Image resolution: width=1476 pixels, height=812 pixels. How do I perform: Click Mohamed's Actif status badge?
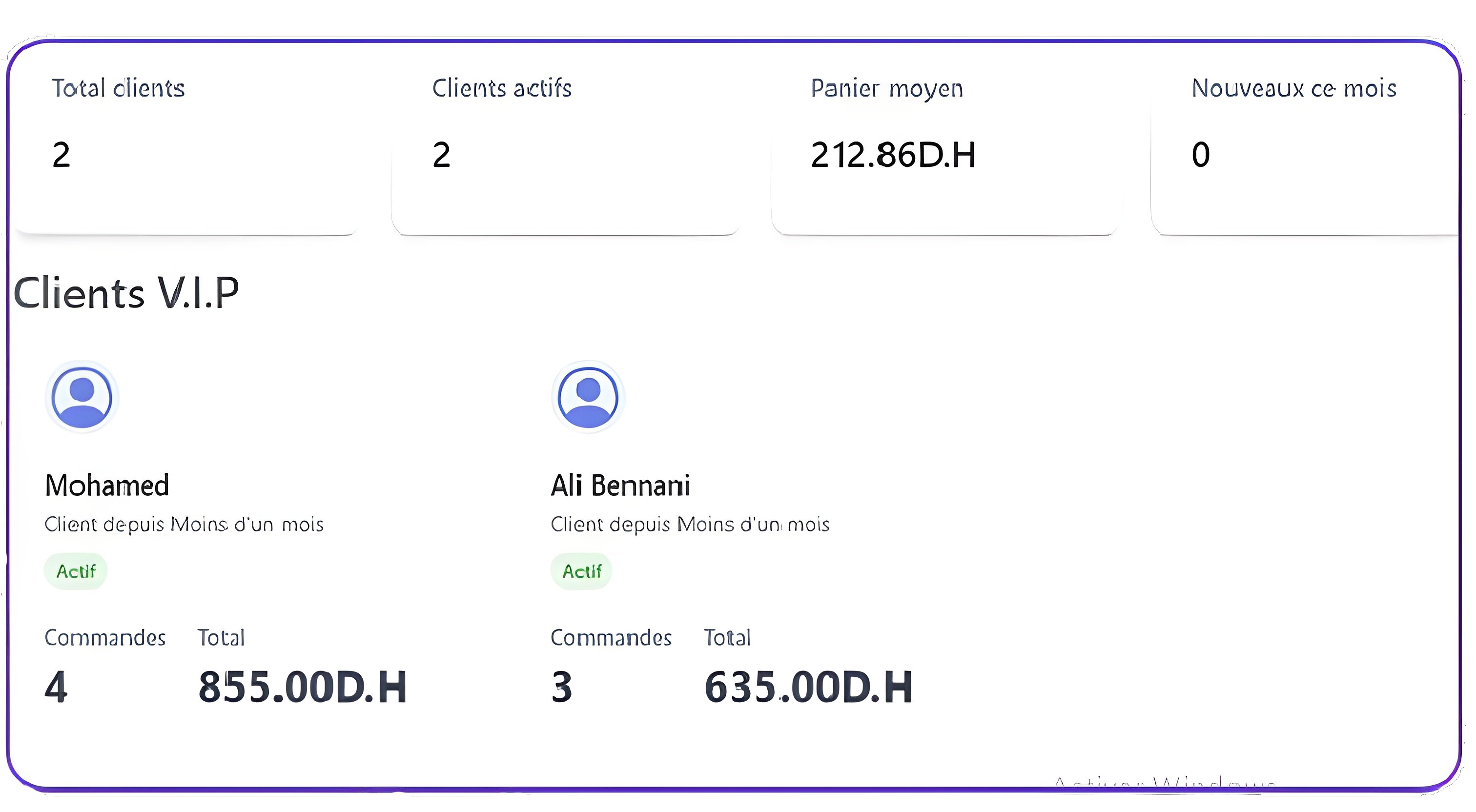coord(76,571)
